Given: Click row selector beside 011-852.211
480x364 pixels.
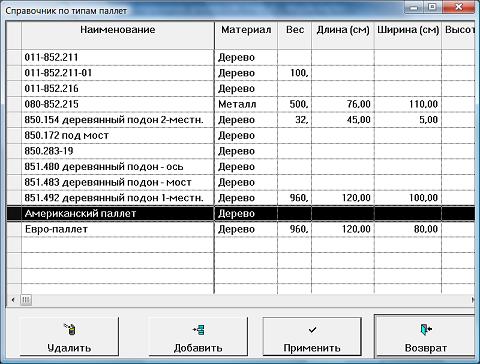Looking at the screenshot, I should click(x=14, y=57).
